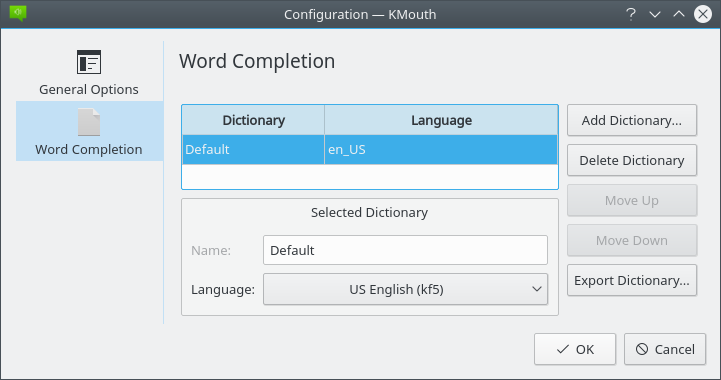Confirm settings with the OK checkmark button
Screen dimensions: 721x380
(x=575, y=349)
